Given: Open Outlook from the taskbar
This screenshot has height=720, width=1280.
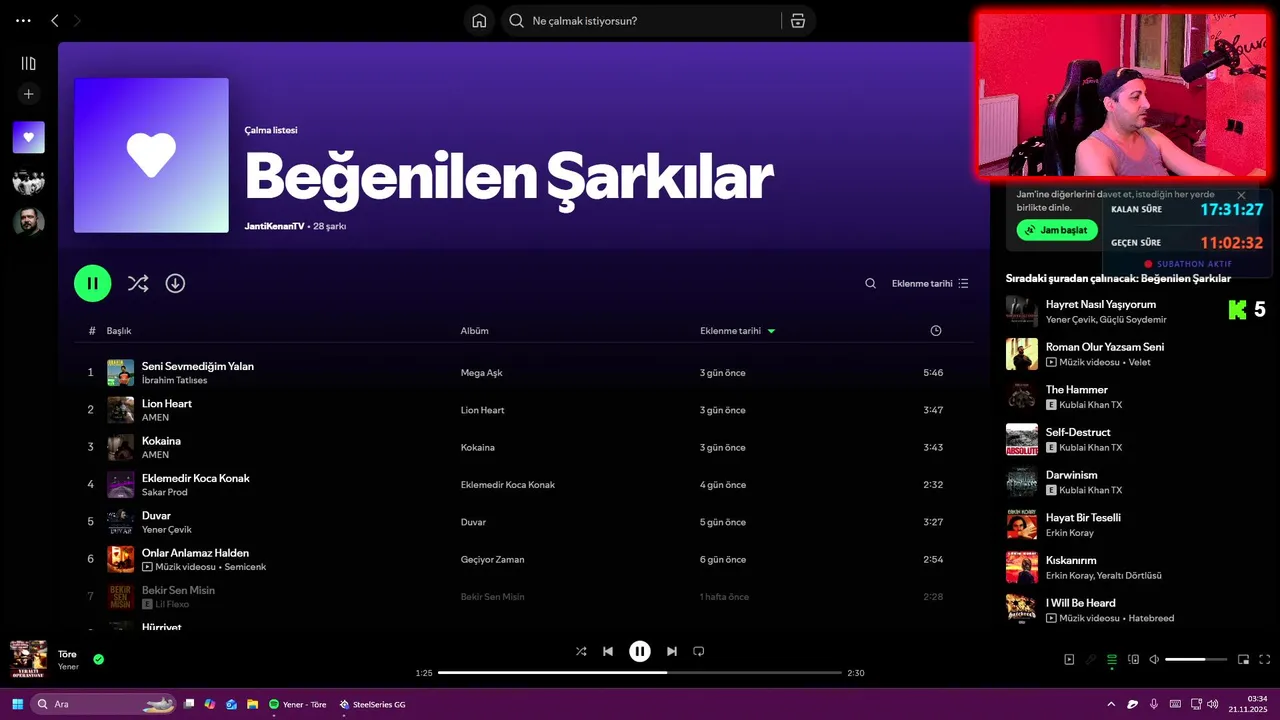Looking at the screenshot, I should [x=231, y=704].
